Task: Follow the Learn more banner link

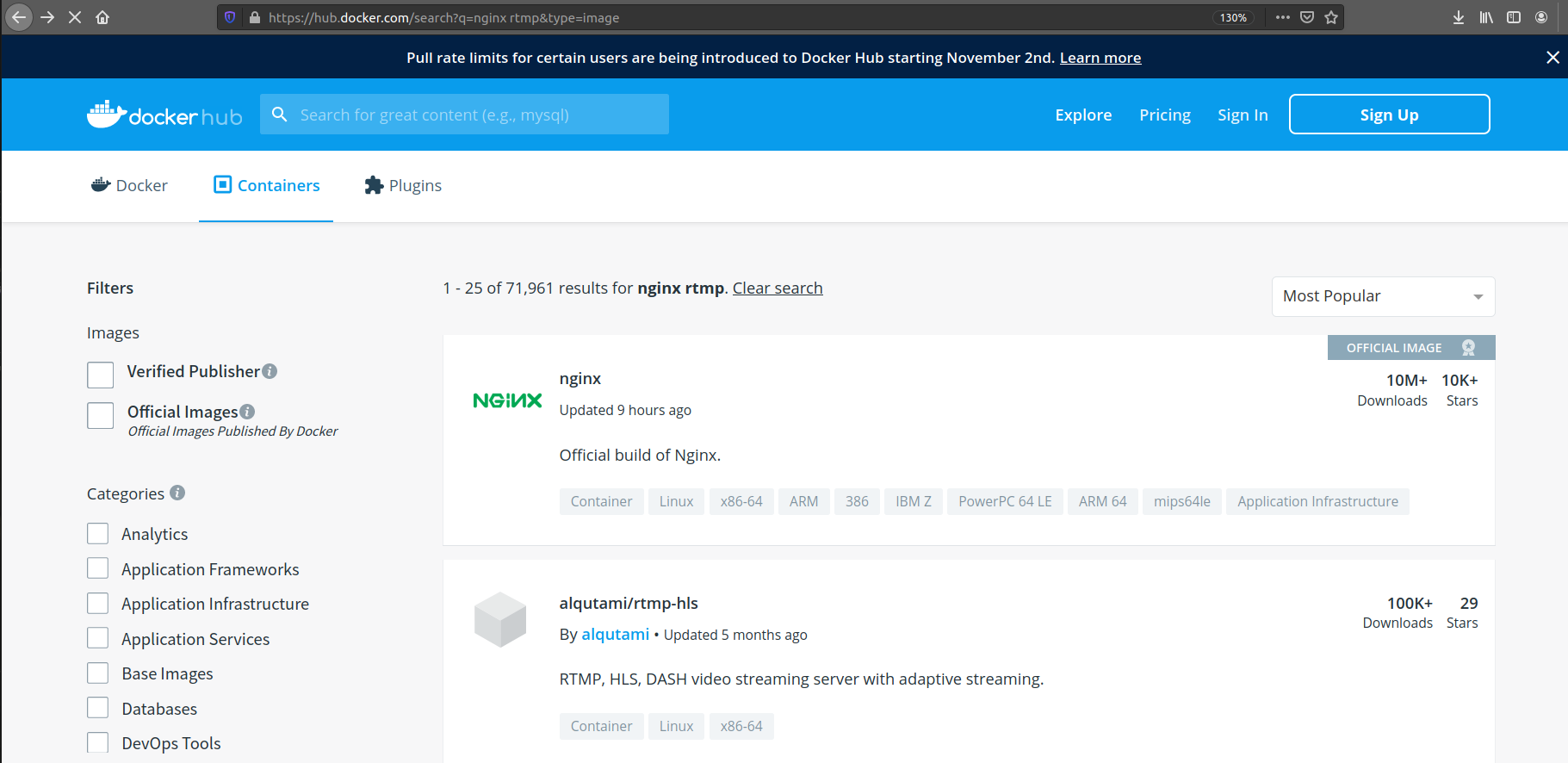Action: [x=1100, y=58]
